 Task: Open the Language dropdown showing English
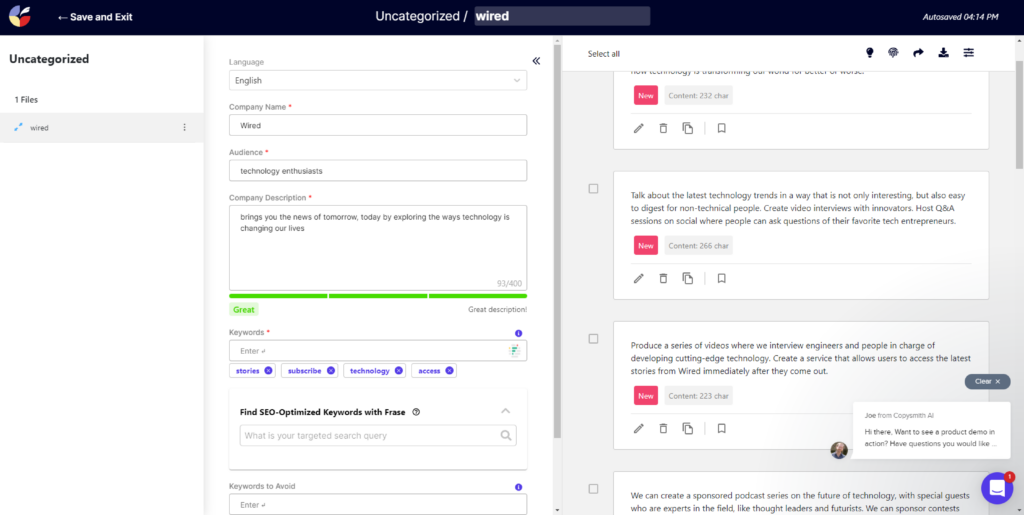tap(377, 80)
